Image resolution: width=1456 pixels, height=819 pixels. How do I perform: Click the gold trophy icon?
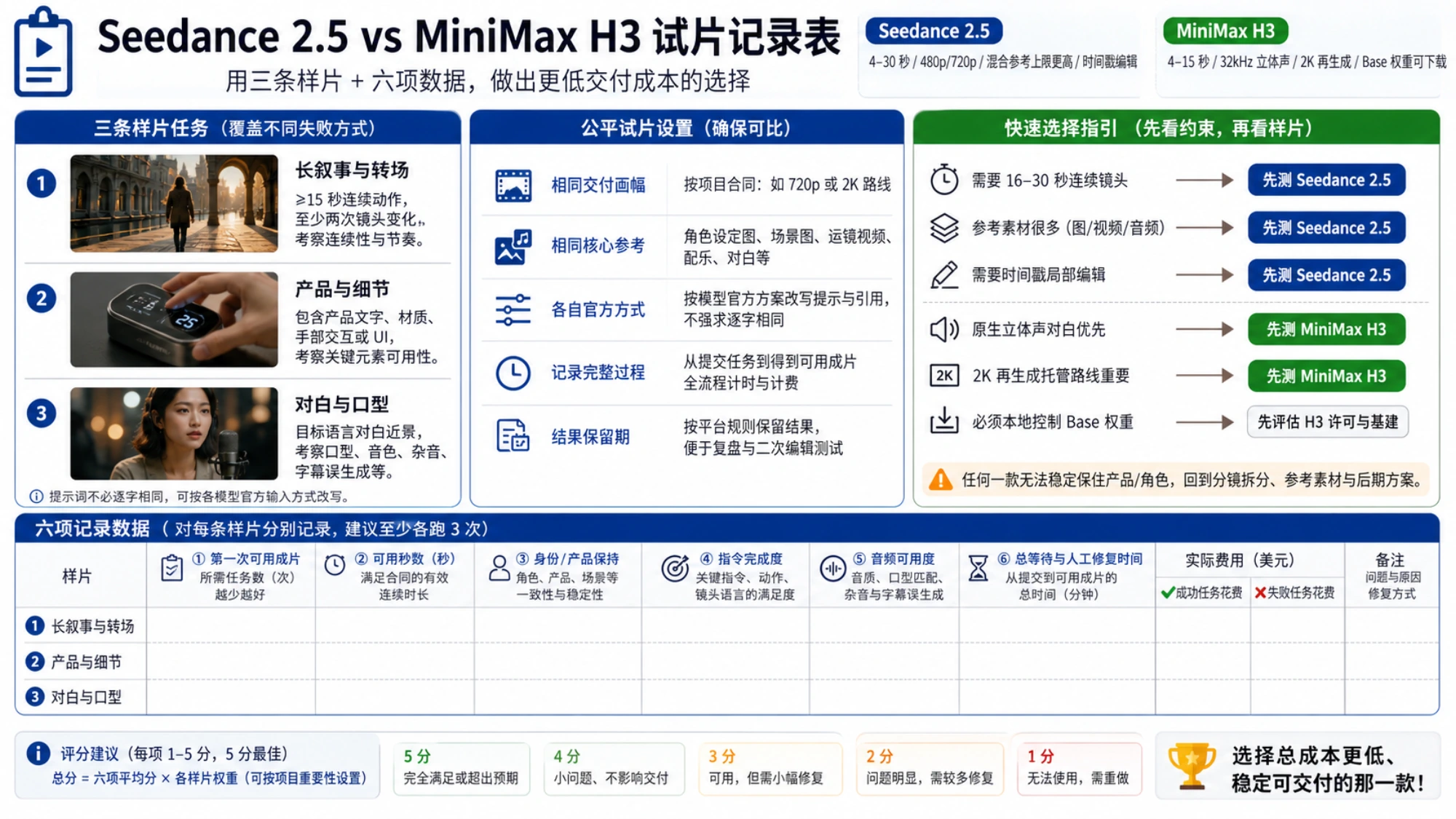pyautogui.click(x=1192, y=766)
